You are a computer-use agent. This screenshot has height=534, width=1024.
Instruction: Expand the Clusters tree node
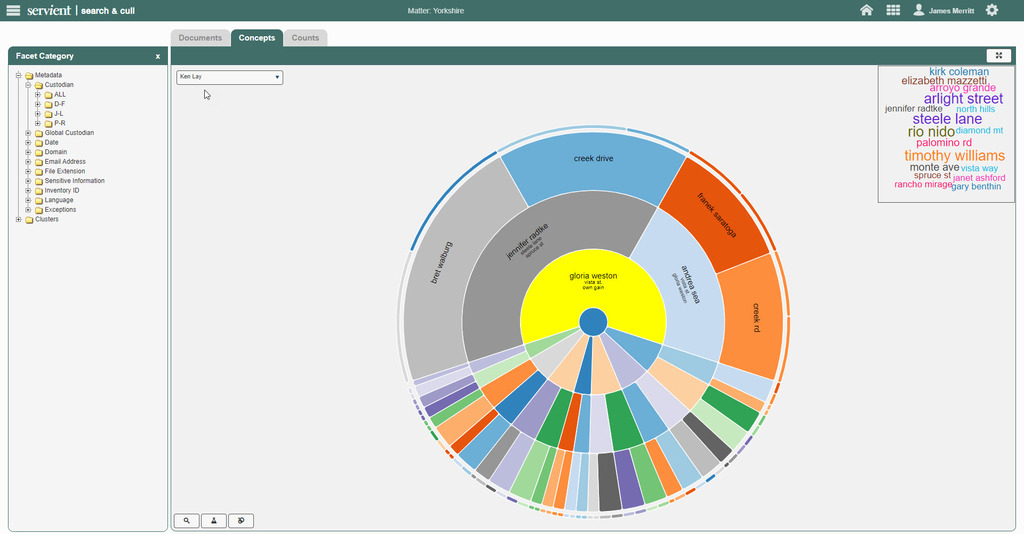(18, 219)
